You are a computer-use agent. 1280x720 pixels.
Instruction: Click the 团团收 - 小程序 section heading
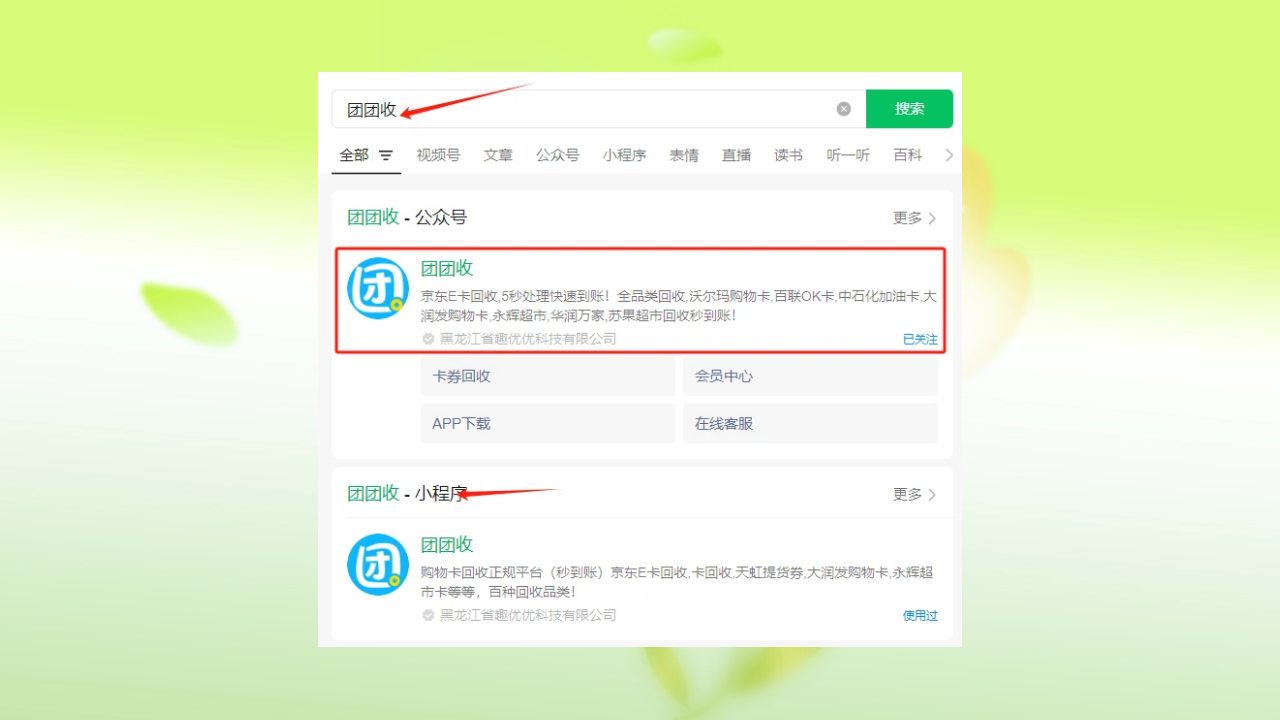coord(407,493)
